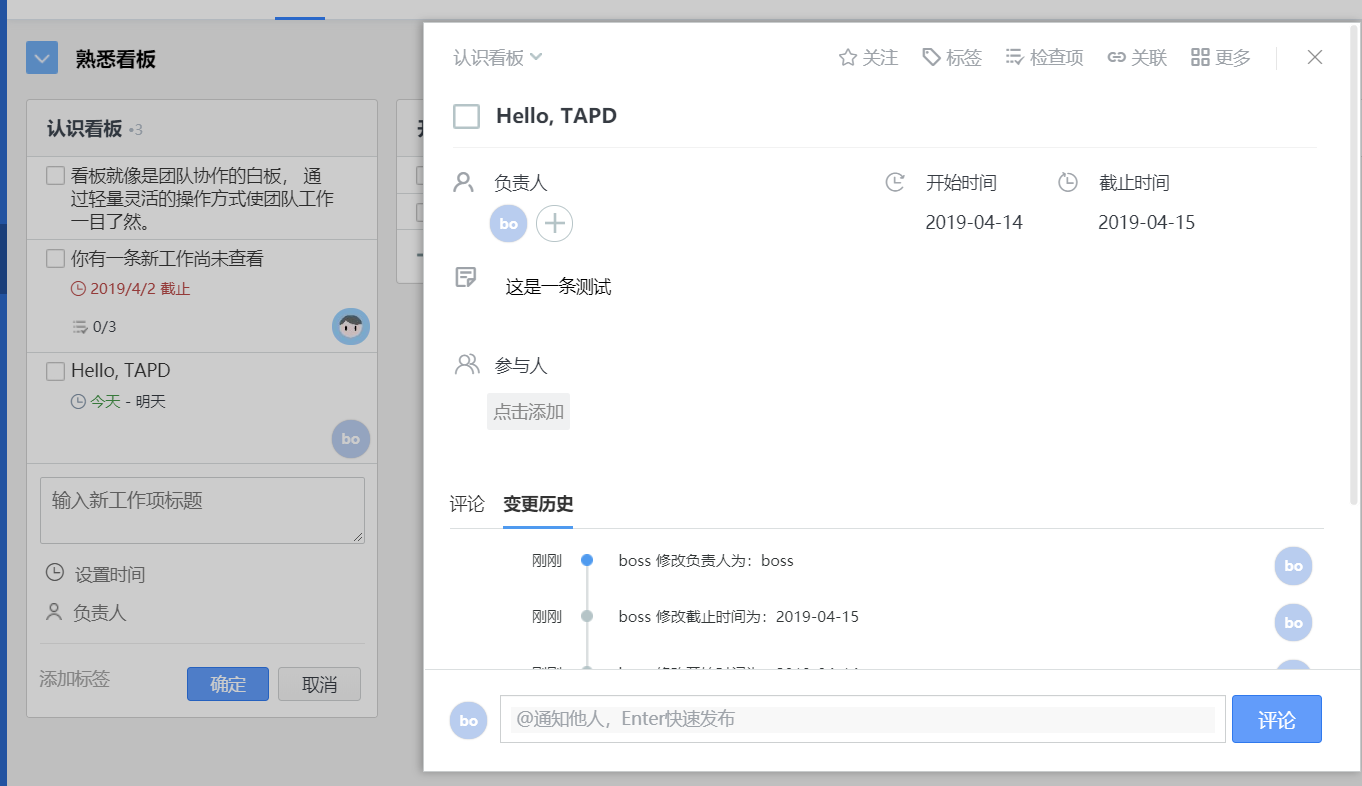Image resolution: width=1362 pixels, height=786 pixels.
Task: Click the description icon beside 这是一条测试
Action: tap(465, 278)
